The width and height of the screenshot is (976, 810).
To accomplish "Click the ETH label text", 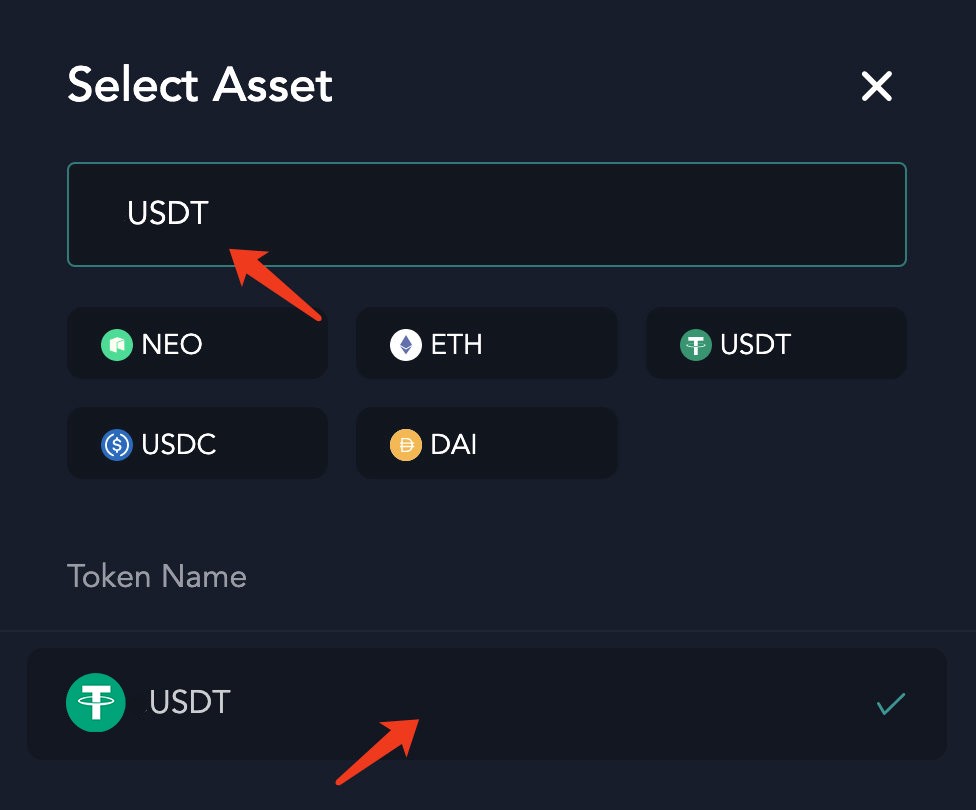I will click(x=456, y=344).
